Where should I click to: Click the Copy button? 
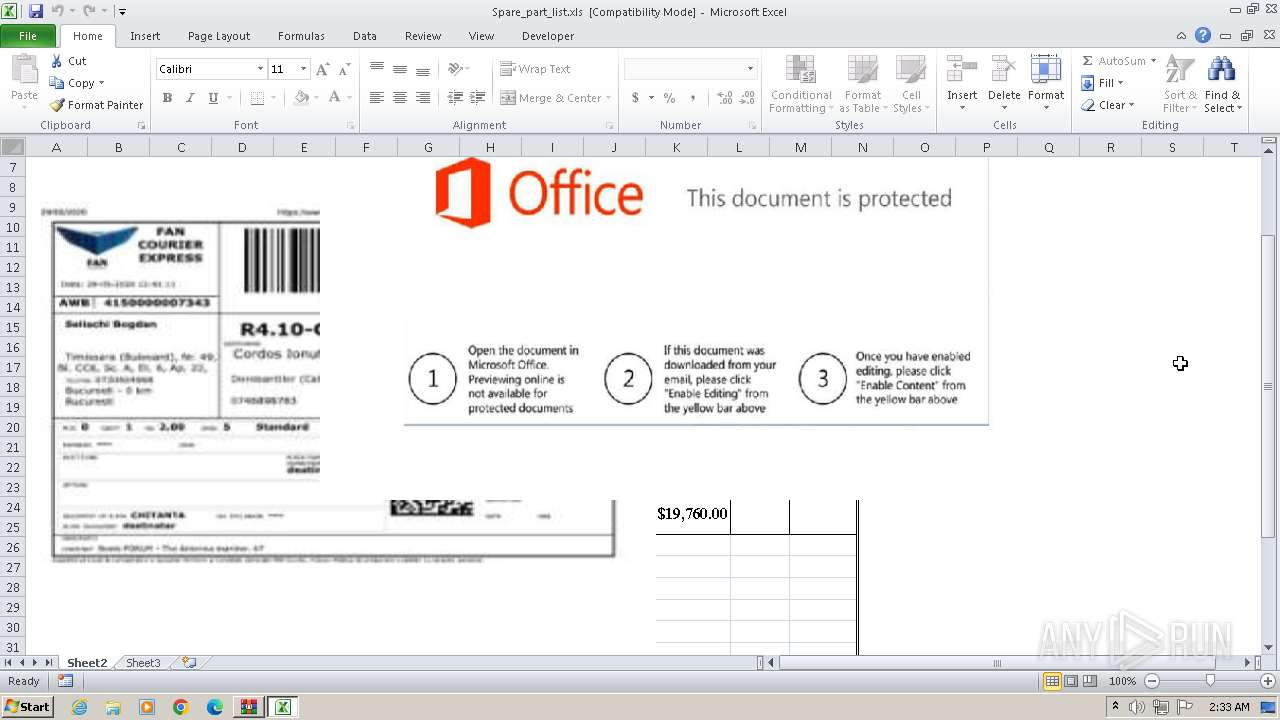click(77, 83)
